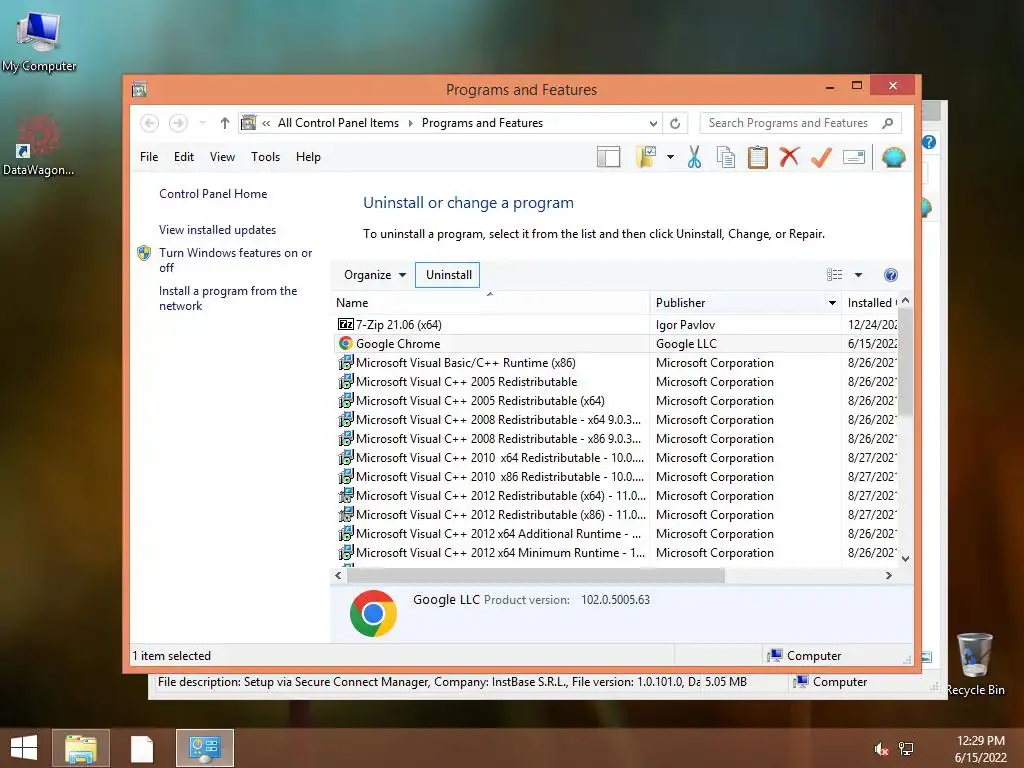This screenshot has width=1024, height=768.
Task: Go to Control Panel Home
Action: pyautogui.click(x=213, y=194)
